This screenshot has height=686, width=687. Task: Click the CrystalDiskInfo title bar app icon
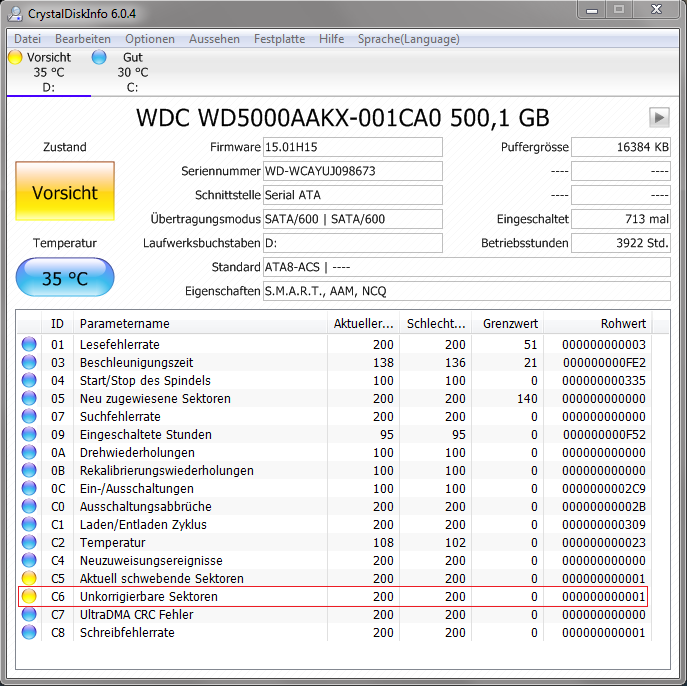tap(14, 14)
